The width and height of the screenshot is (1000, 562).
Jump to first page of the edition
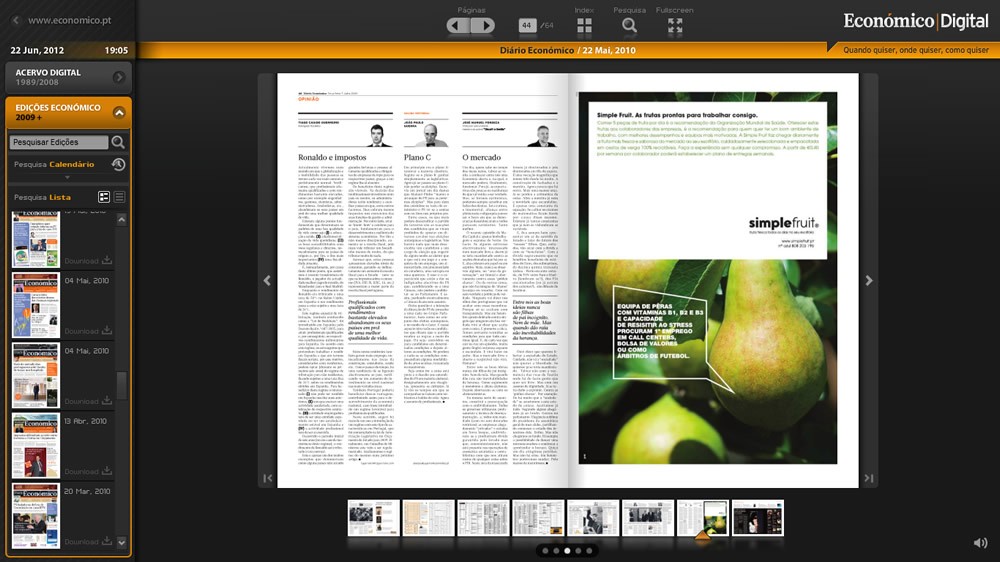point(268,478)
